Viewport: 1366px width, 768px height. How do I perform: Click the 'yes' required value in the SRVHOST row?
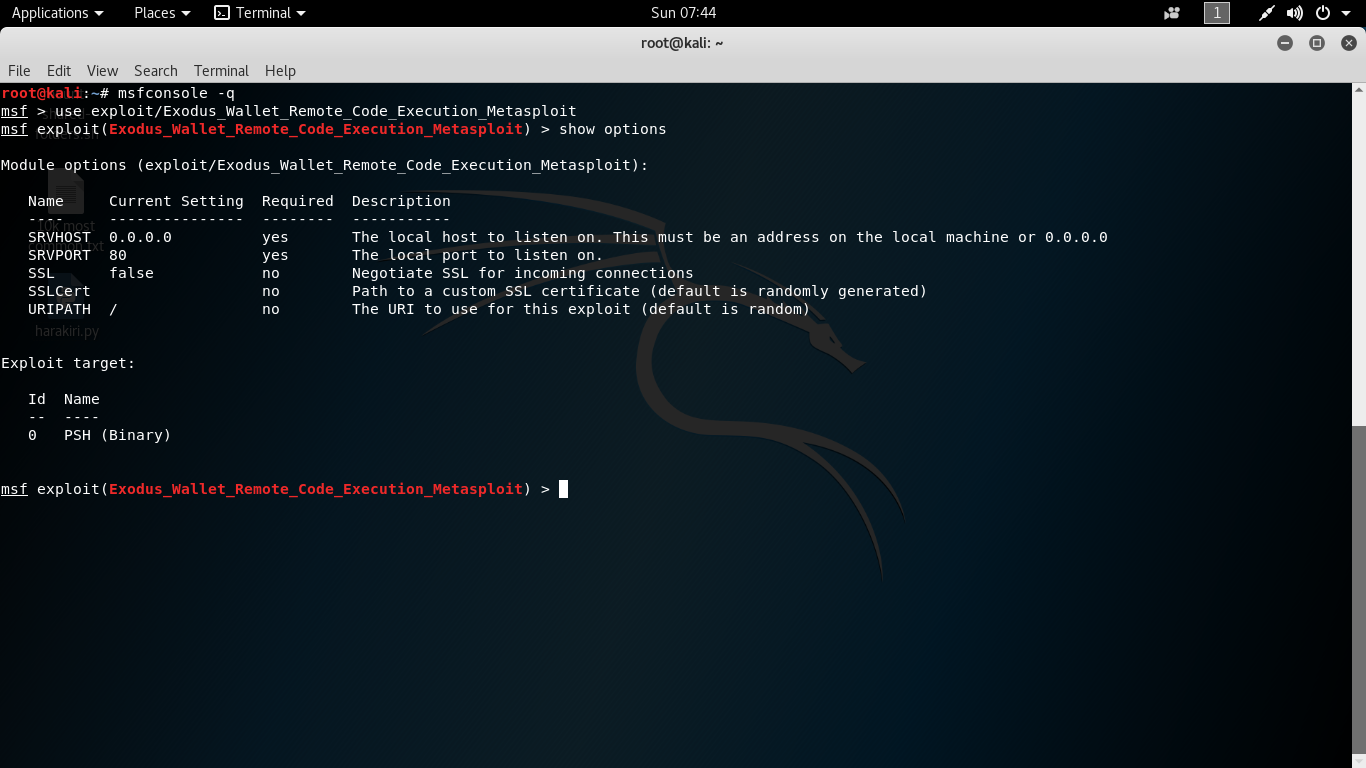point(275,237)
